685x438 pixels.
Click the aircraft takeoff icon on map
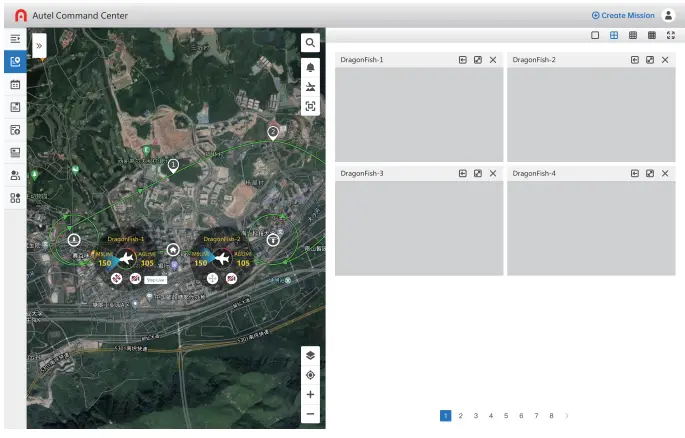pos(310,86)
